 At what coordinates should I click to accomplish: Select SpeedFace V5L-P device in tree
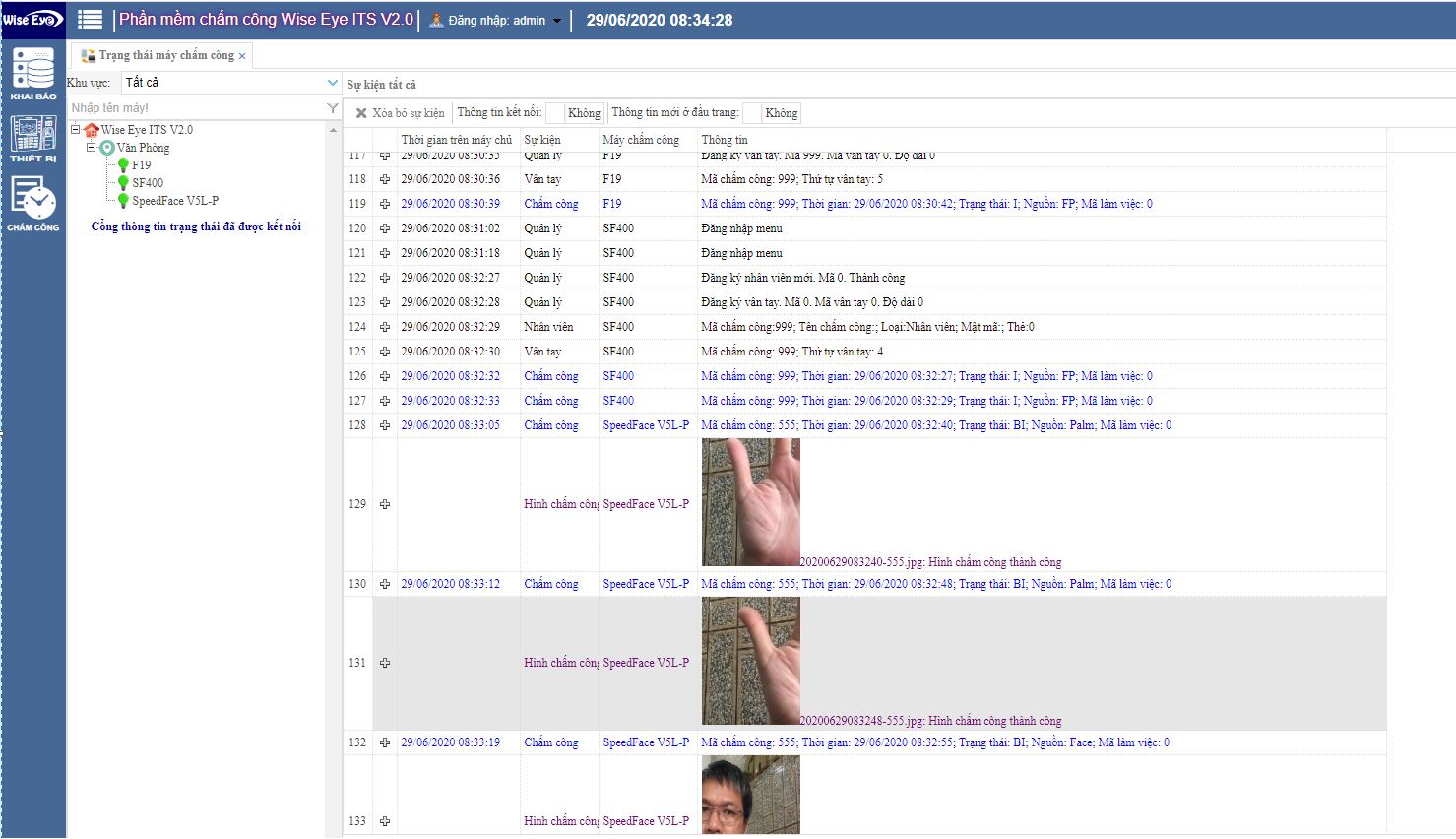(x=175, y=201)
